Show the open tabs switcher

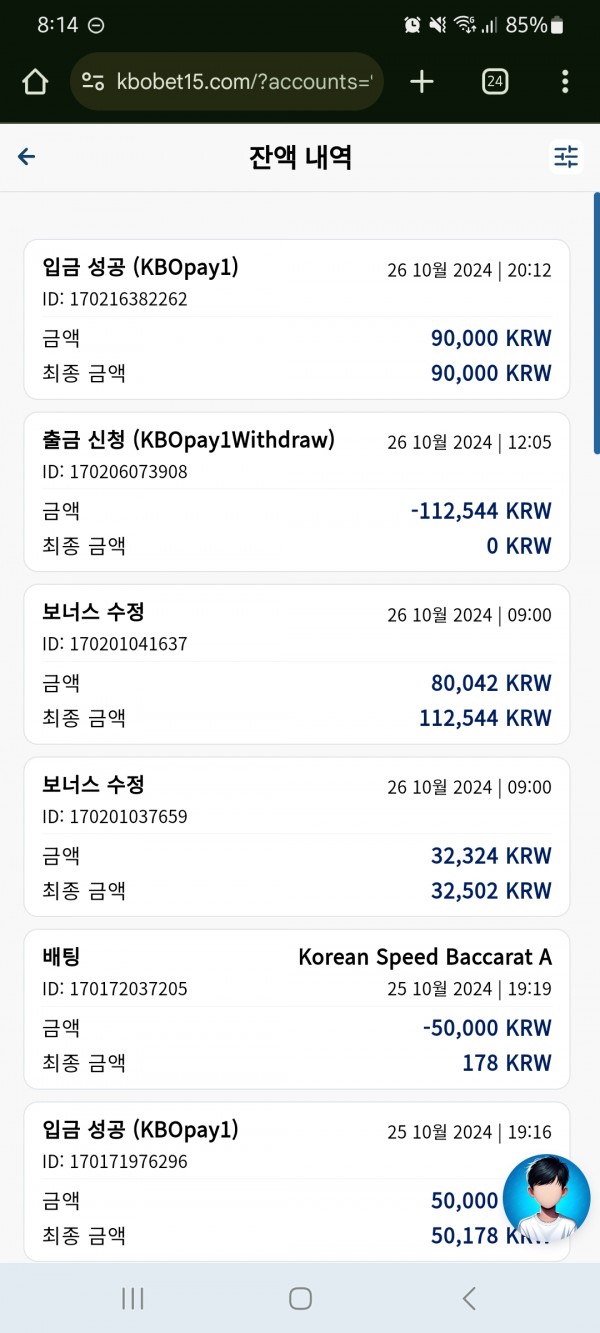pos(494,82)
